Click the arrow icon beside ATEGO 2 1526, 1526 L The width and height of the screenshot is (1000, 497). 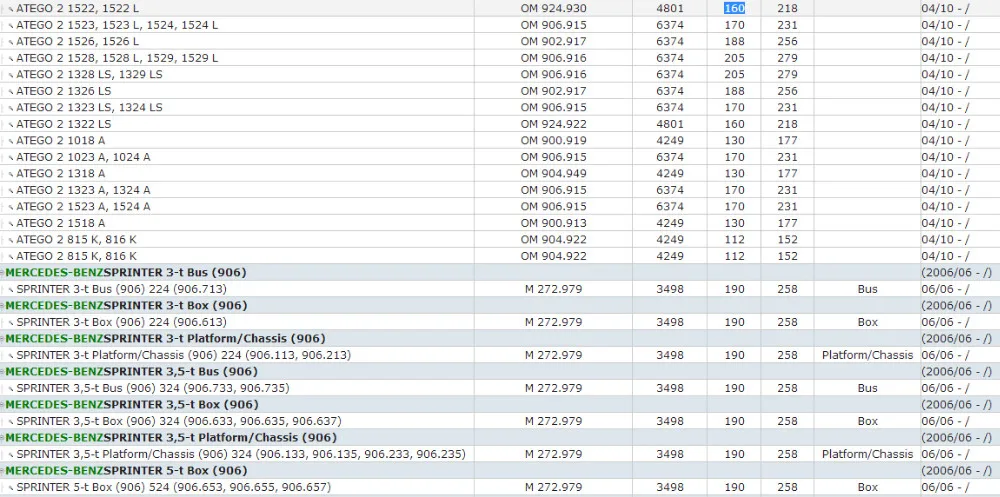[x=11, y=42]
